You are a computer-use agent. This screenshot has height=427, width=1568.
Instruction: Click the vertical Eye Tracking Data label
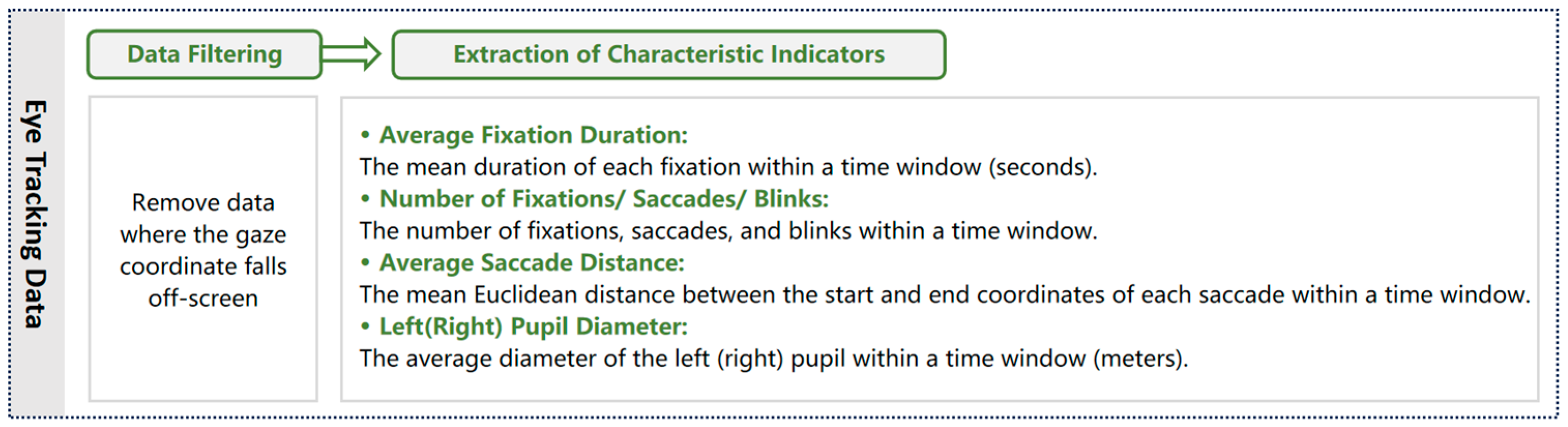point(35,213)
